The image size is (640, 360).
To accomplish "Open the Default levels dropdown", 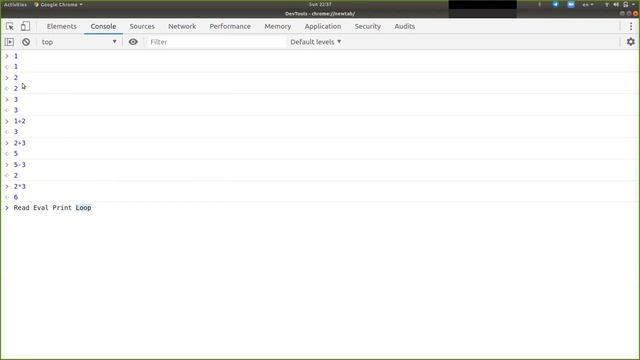I will 316,42.
